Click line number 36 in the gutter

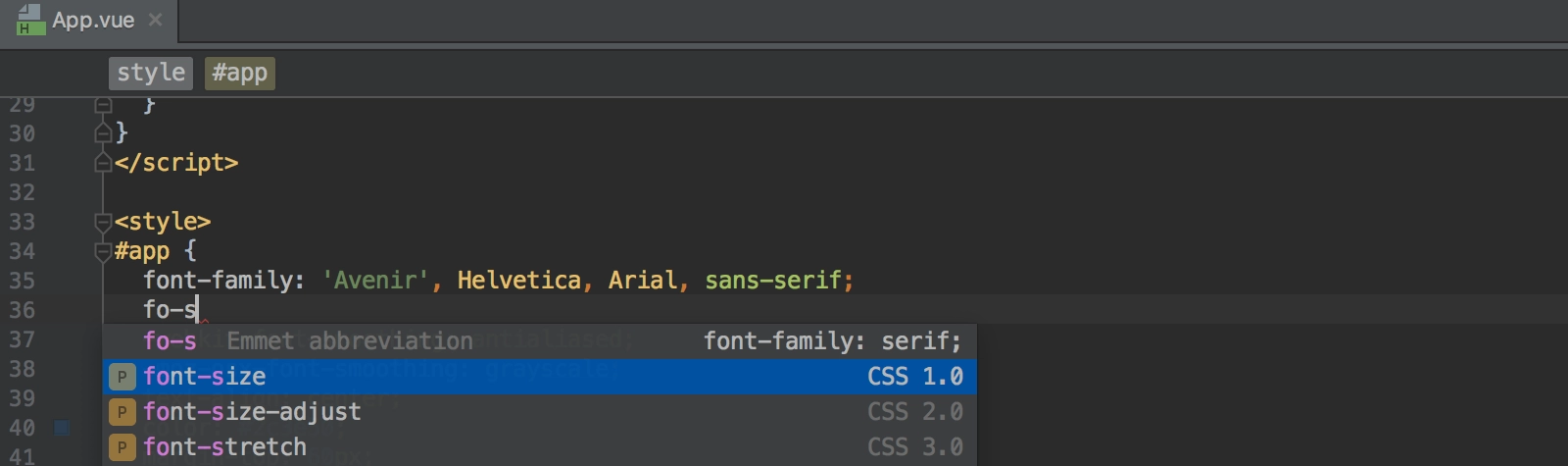click(22, 310)
